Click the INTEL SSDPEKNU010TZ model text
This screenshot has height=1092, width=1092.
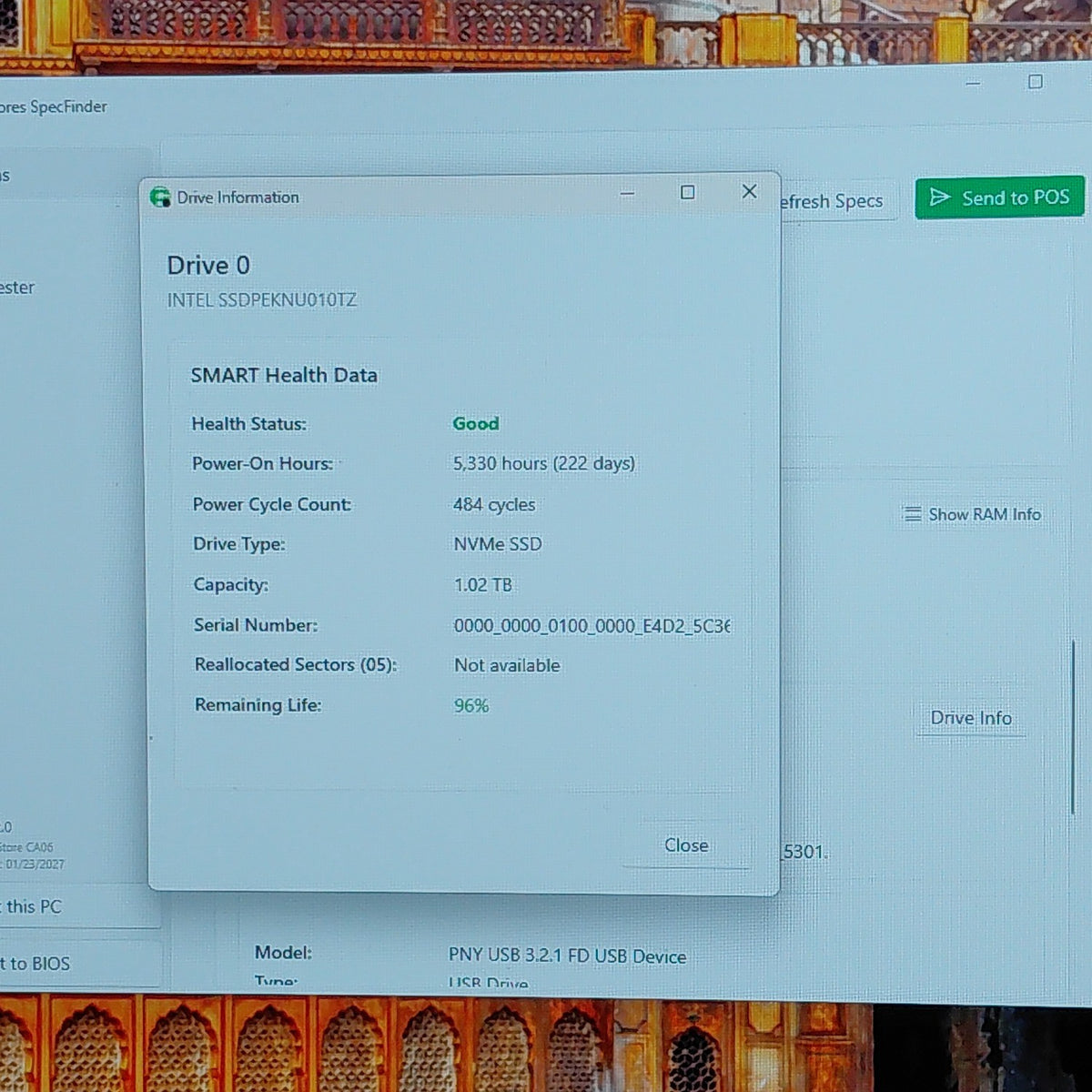262,299
